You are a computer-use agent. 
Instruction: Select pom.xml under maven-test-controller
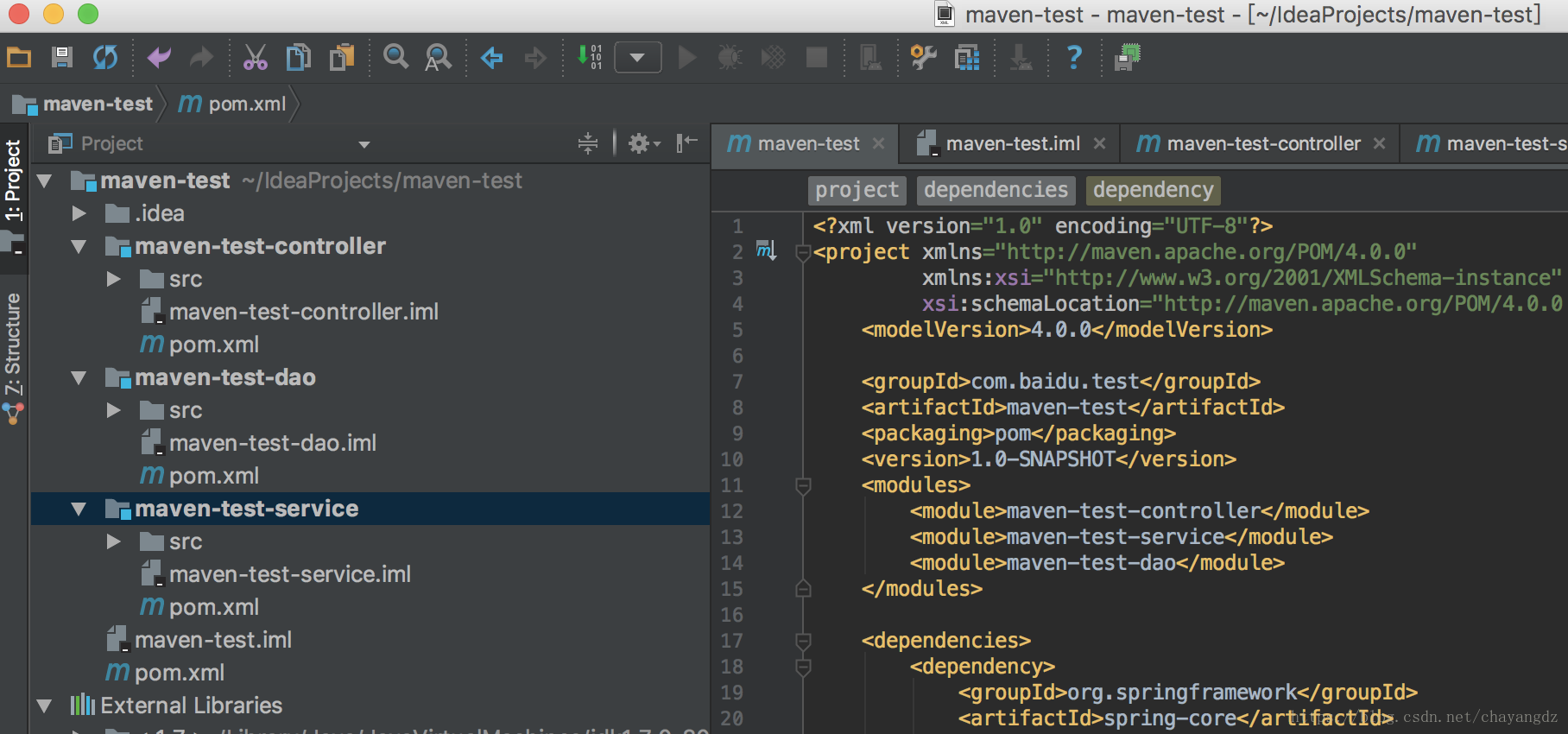(199, 345)
